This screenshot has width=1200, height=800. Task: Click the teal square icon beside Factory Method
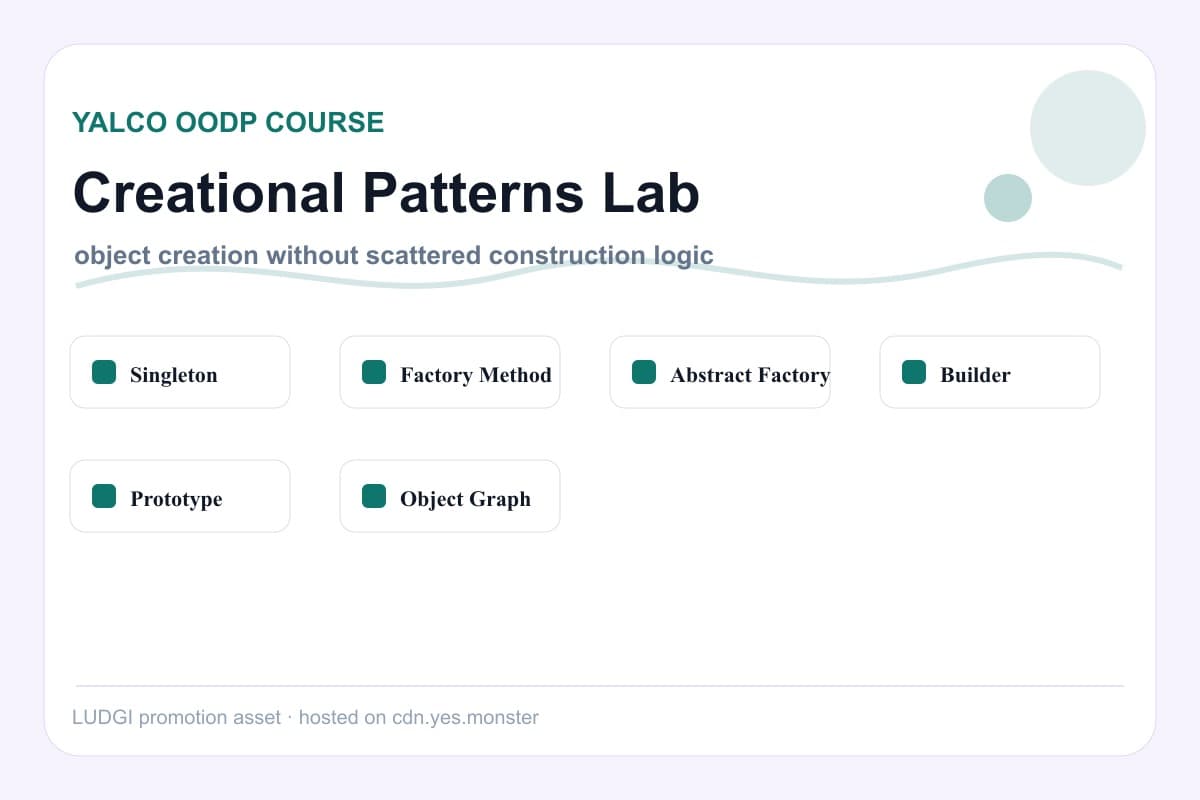(374, 372)
